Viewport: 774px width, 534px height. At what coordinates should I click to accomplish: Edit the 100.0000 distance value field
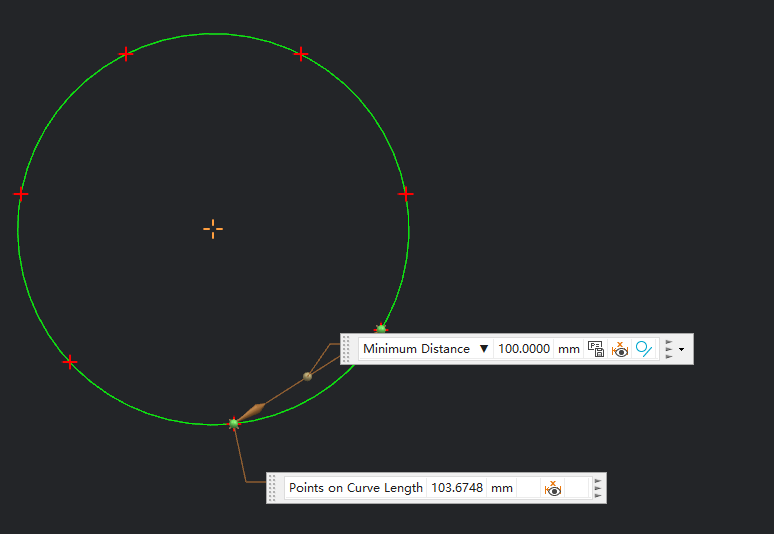[x=524, y=349]
